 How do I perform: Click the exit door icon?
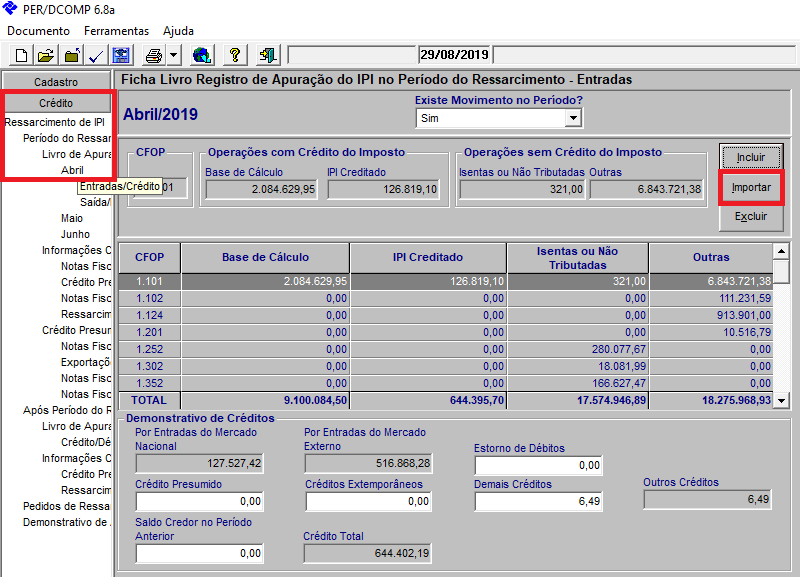pyautogui.click(x=267, y=55)
